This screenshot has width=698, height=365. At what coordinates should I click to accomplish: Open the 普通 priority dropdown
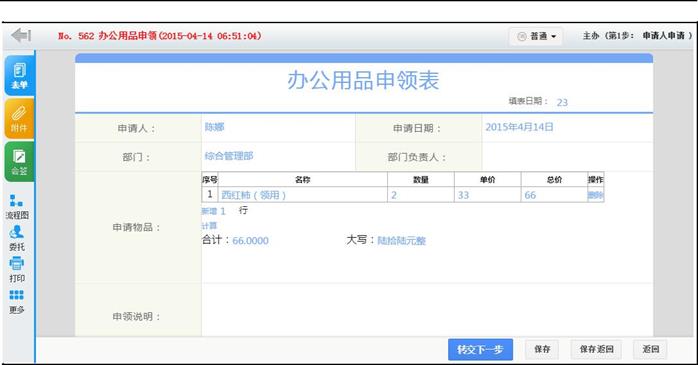coord(536,36)
